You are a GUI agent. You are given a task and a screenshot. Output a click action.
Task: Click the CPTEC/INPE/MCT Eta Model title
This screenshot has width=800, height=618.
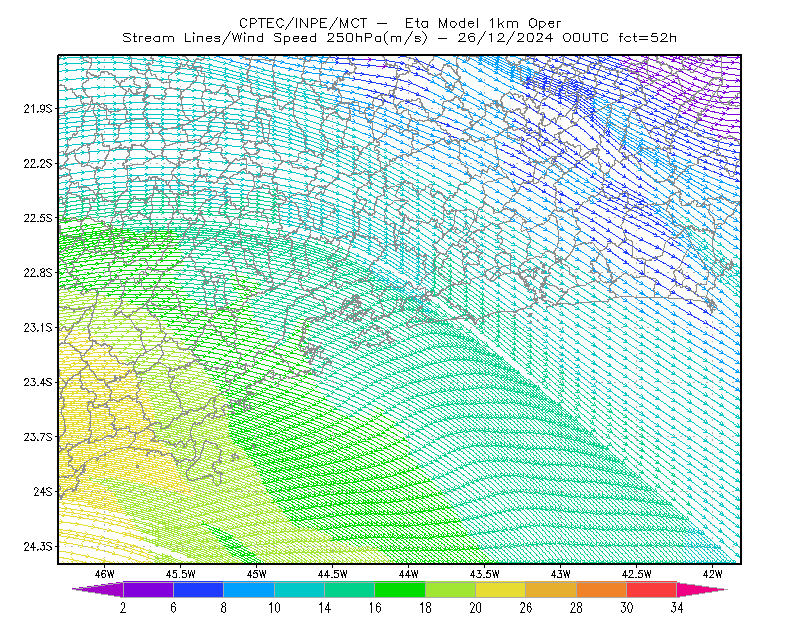pyautogui.click(x=401, y=23)
